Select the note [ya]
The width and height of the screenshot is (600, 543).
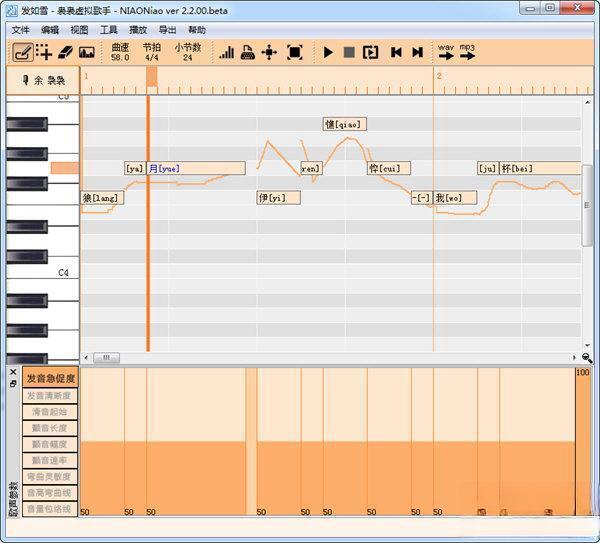135,168
